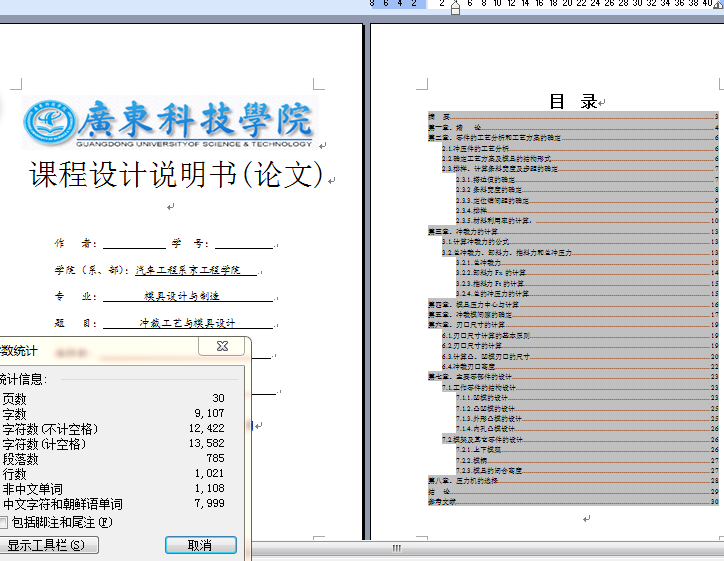
Task: Open contents entry 2.3.2
Action: click(x=587, y=190)
